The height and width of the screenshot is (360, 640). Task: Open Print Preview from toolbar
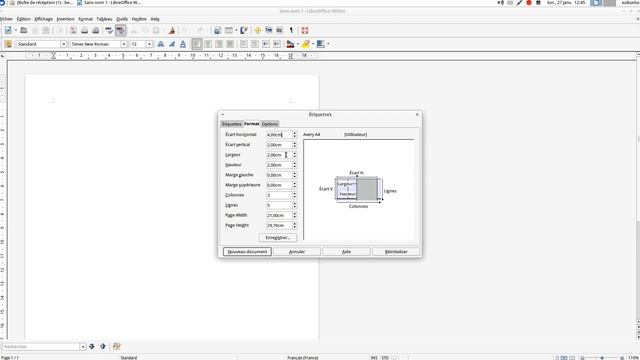pyautogui.click(x=96, y=31)
